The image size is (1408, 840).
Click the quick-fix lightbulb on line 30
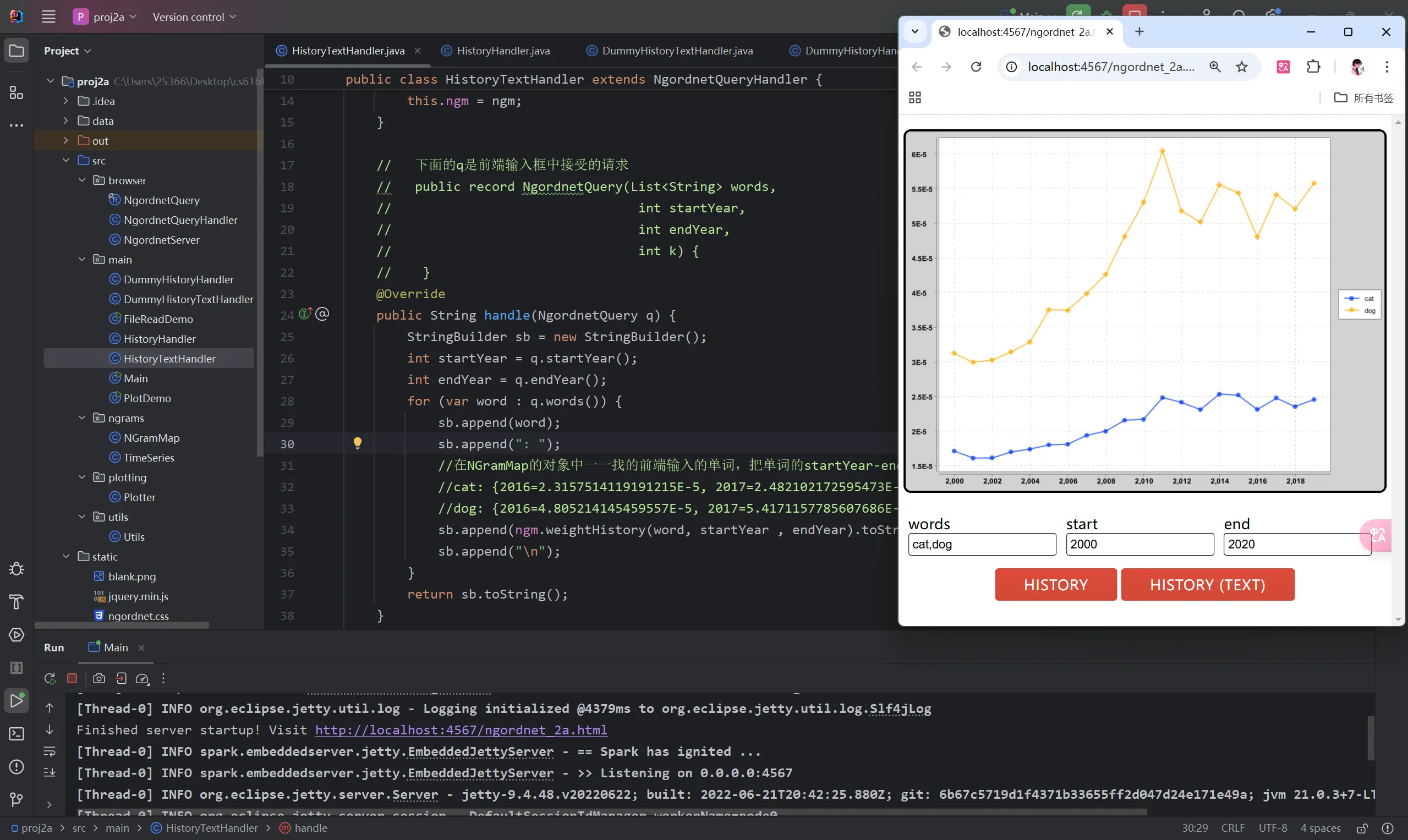[358, 443]
